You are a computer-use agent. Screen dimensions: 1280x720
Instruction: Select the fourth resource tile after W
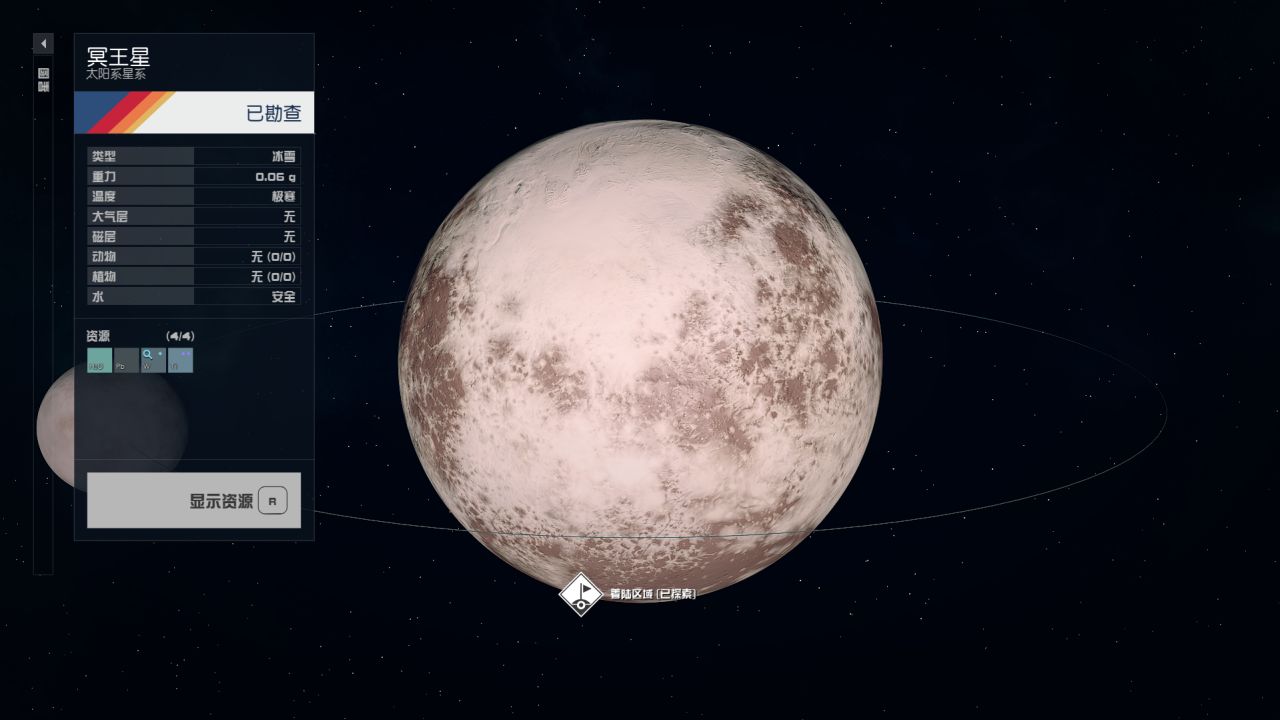click(180, 360)
